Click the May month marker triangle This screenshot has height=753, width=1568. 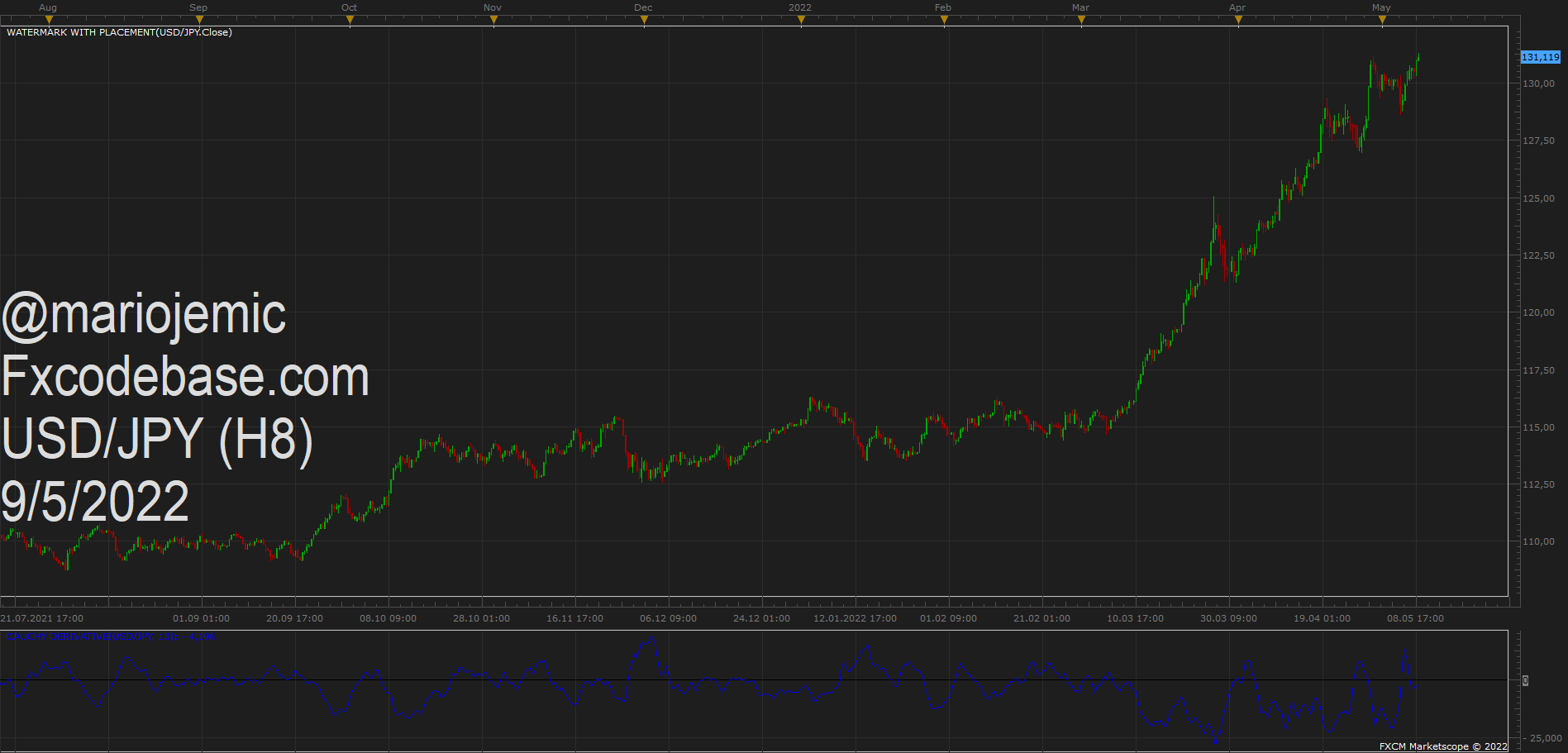[1382, 20]
